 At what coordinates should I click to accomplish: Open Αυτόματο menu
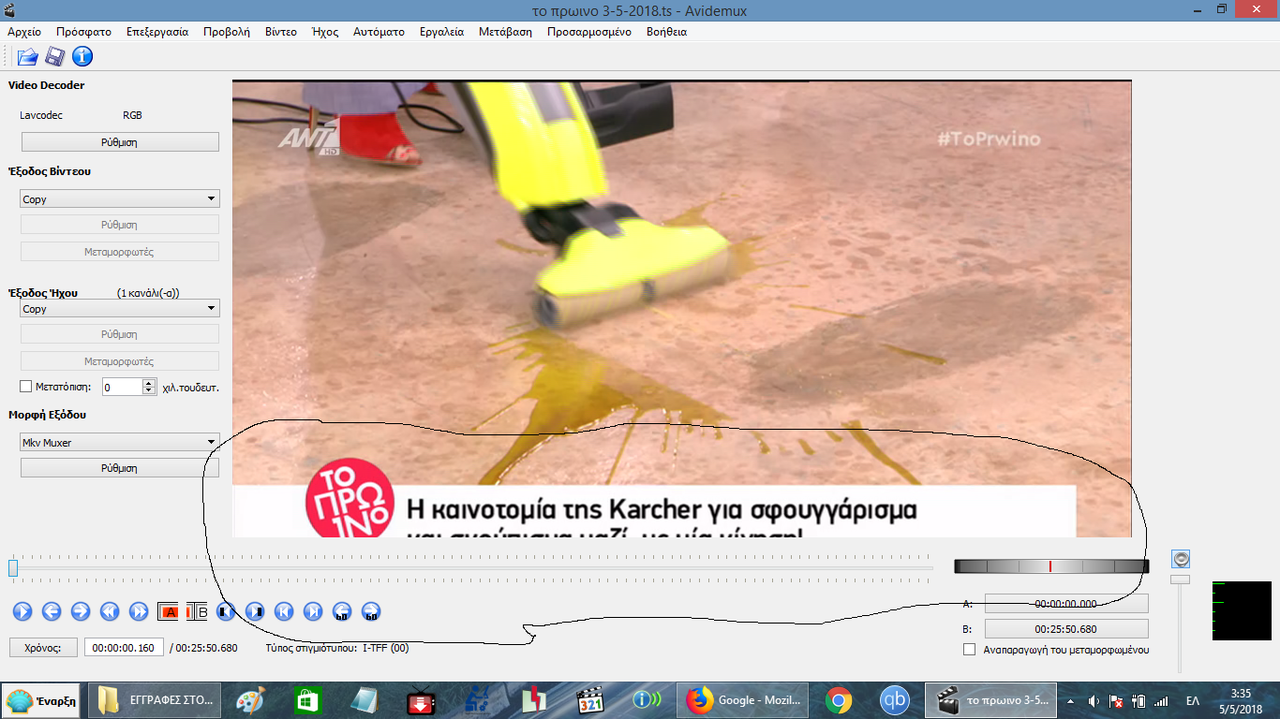click(x=379, y=32)
